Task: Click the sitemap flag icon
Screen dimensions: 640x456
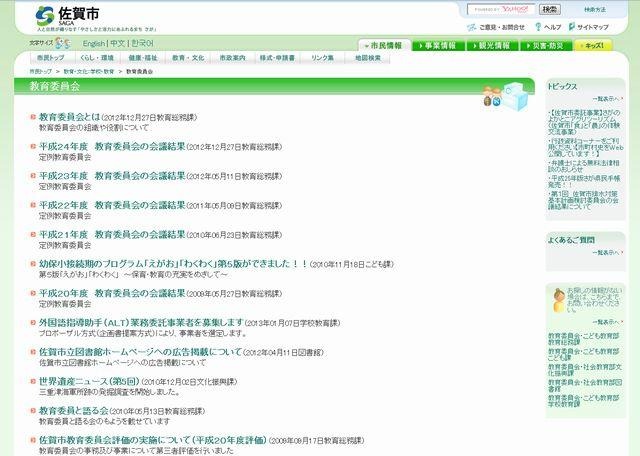Action: pos(571,27)
